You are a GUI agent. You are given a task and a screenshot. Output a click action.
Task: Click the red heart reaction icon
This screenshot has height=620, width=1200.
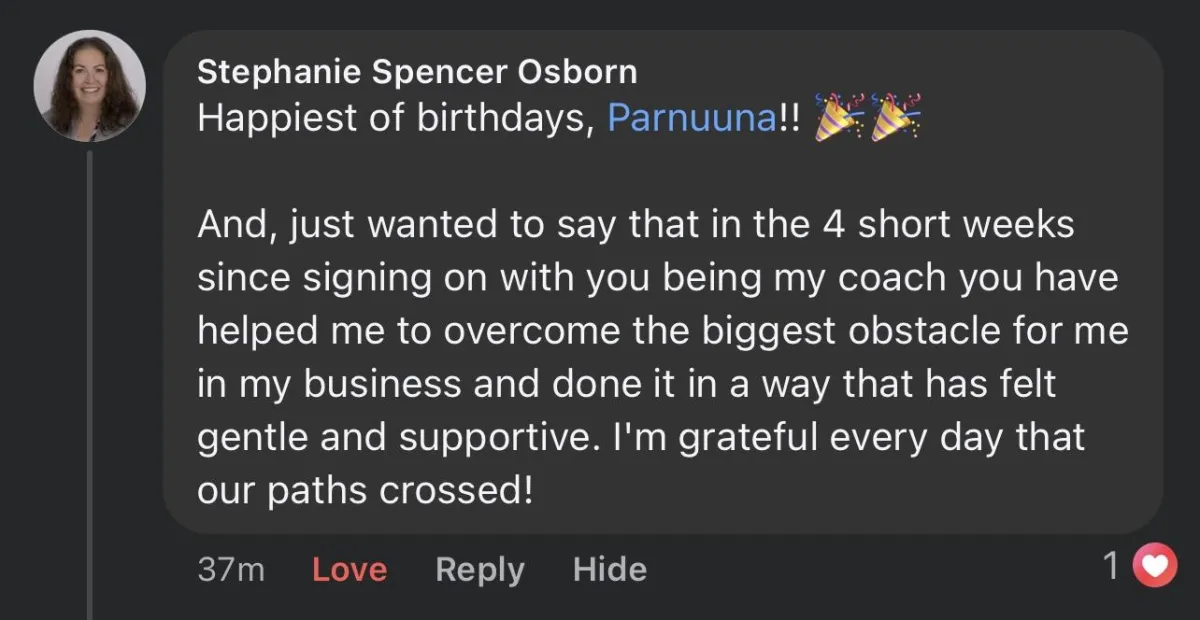tap(1154, 568)
